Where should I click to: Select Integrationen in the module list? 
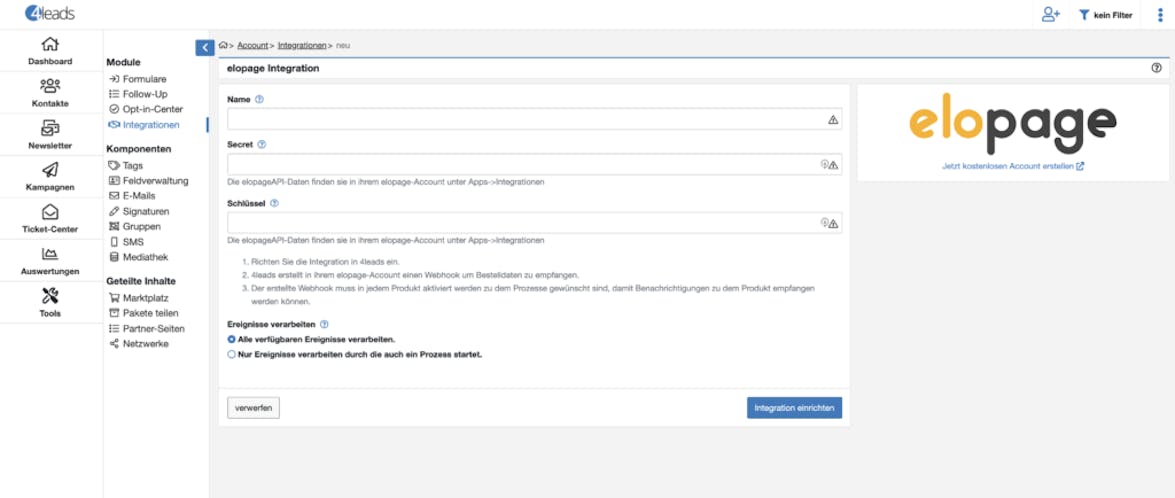144,124
